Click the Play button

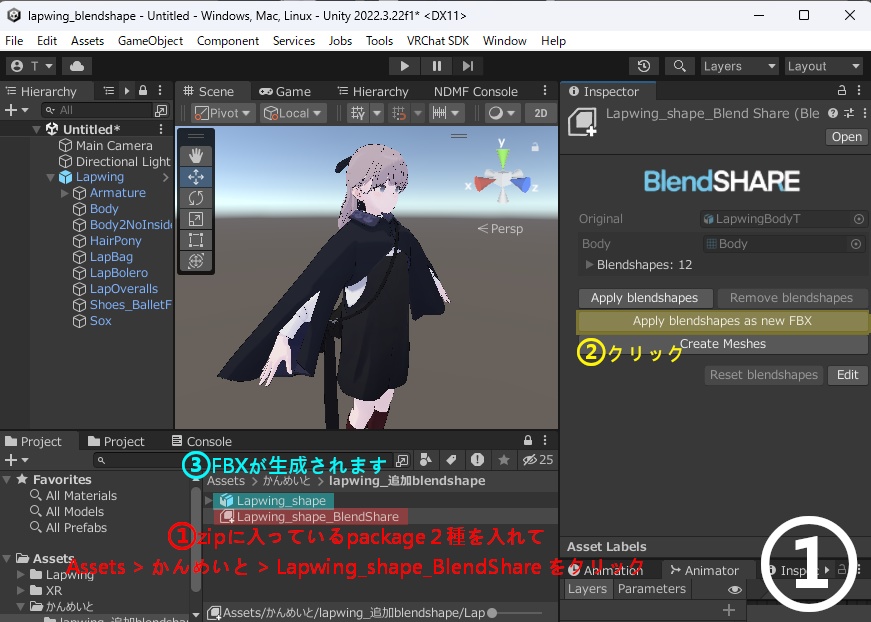(404, 66)
